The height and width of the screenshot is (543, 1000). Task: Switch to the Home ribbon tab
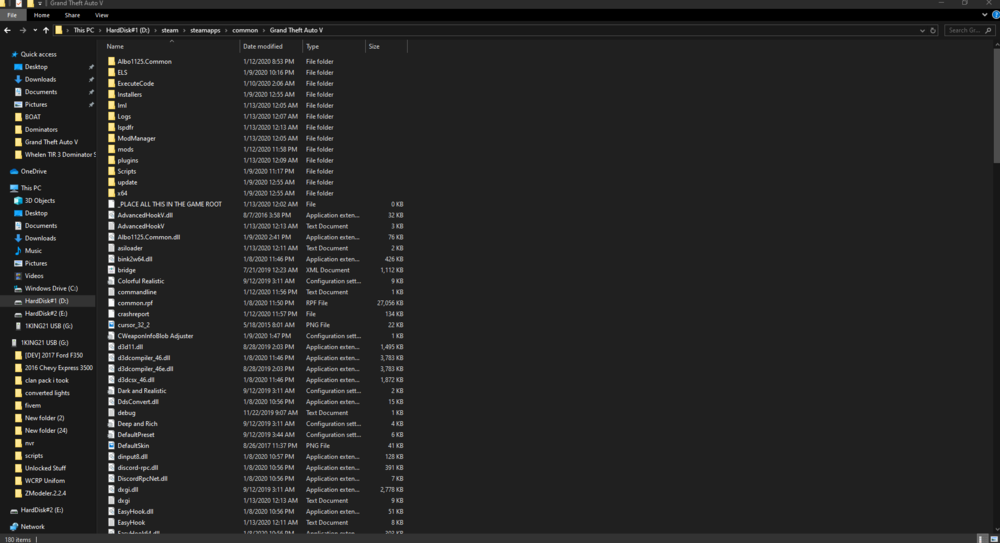41,15
